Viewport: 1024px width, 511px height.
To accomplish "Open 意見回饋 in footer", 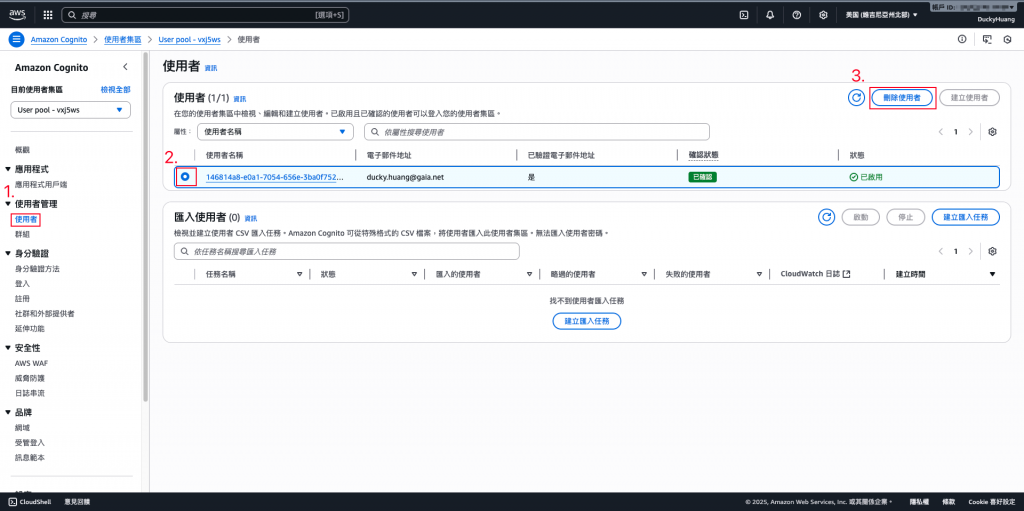I will (77, 502).
